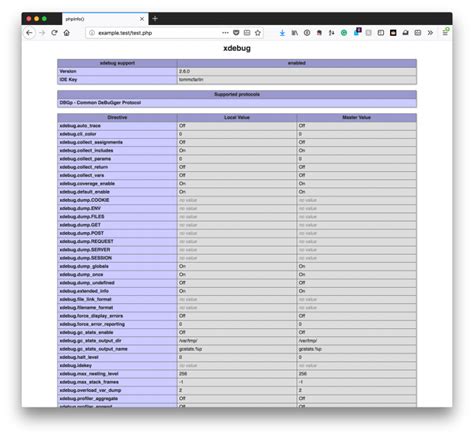Click the xdebug.collect_includes directive

(86, 151)
